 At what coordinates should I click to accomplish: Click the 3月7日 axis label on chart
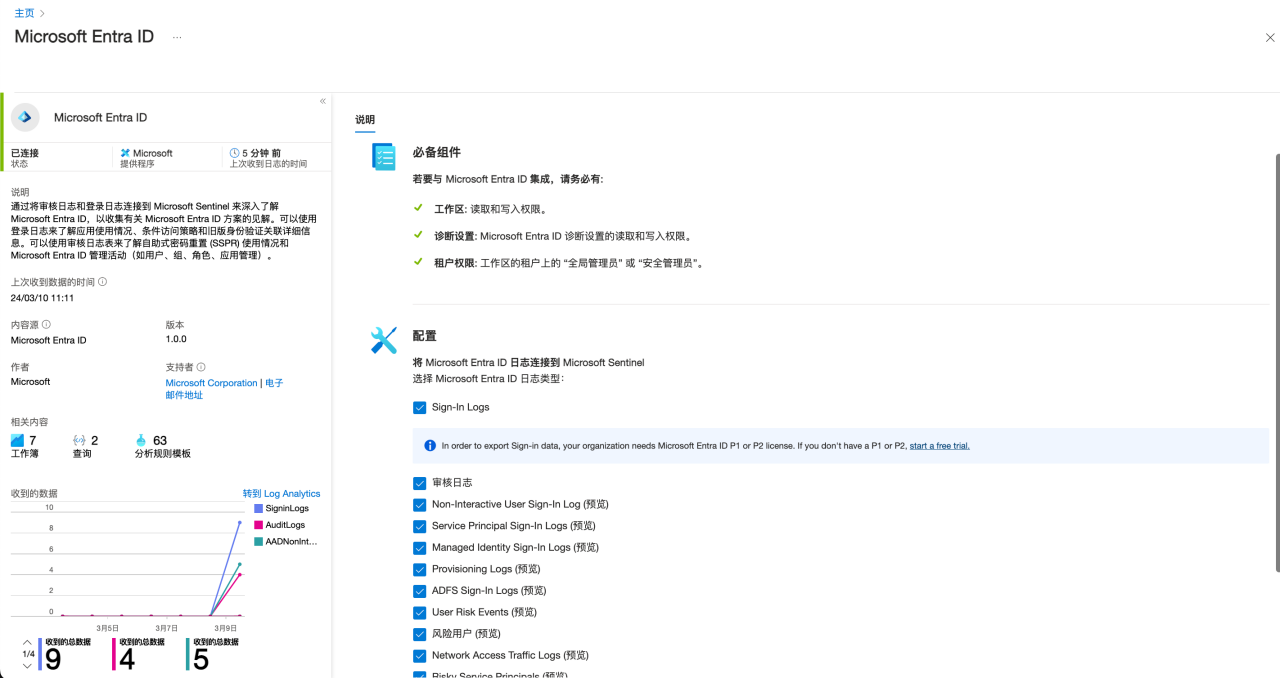coord(166,628)
